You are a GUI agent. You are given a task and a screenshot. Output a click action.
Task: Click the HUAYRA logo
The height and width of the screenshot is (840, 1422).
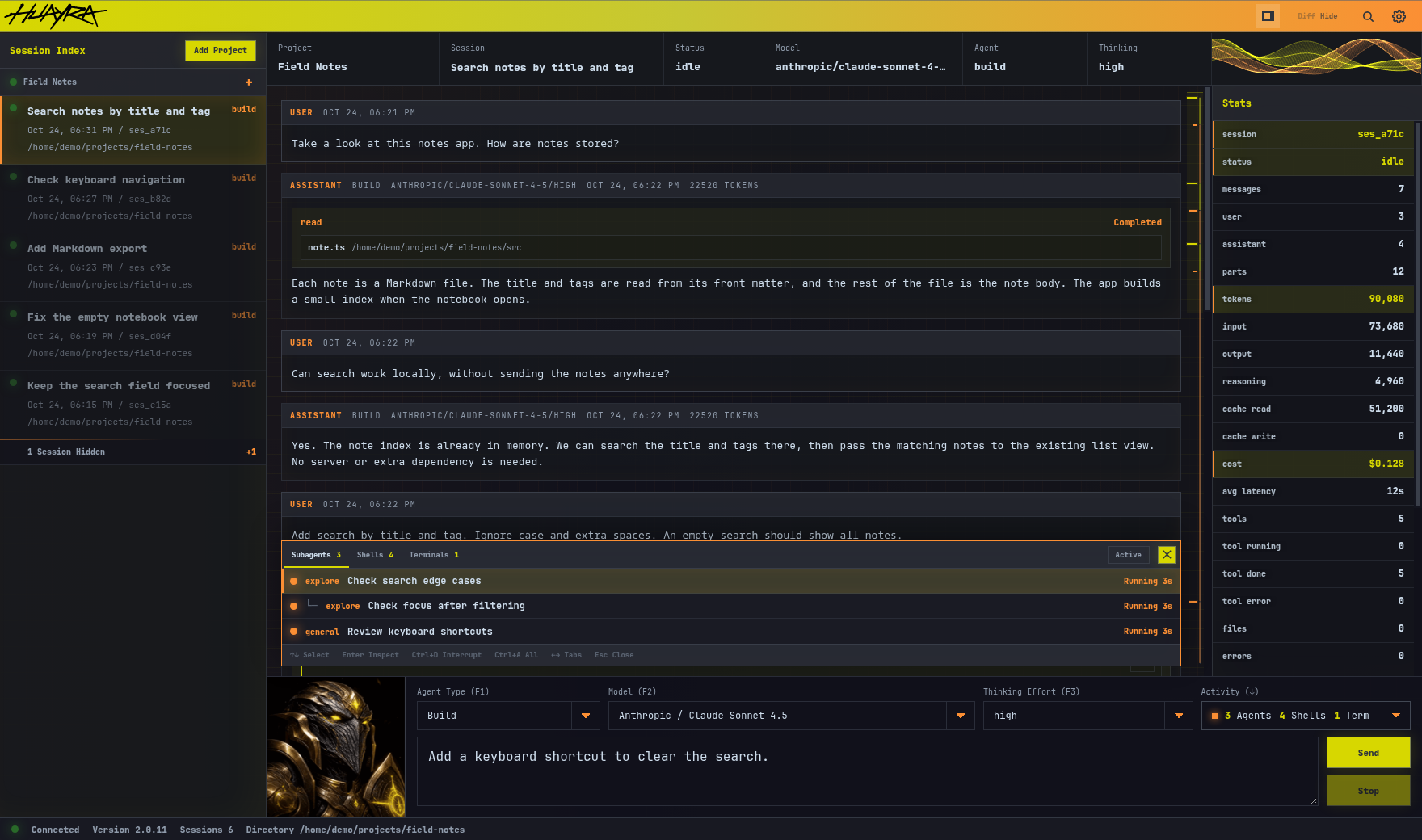click(55, 15)
